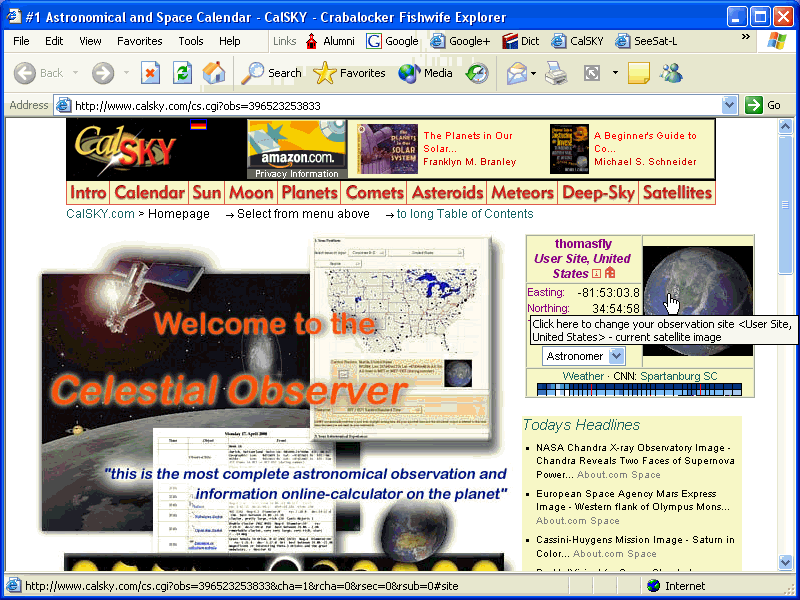Click the address bar URL field
800x600 pixels.
(x=397, y=106)
